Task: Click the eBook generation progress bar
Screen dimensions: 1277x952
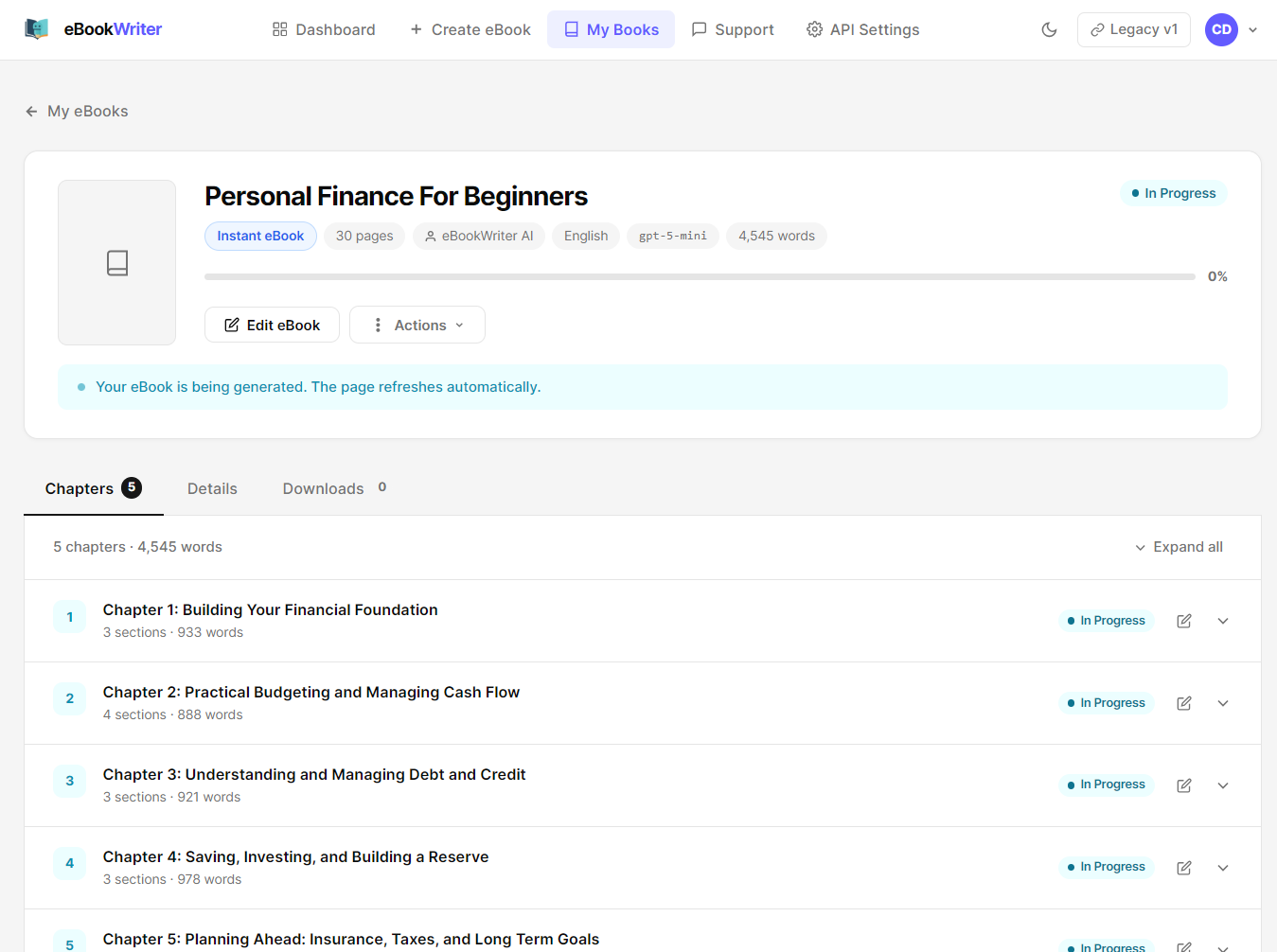Action: pyautogui.click(x=700, y=276)
